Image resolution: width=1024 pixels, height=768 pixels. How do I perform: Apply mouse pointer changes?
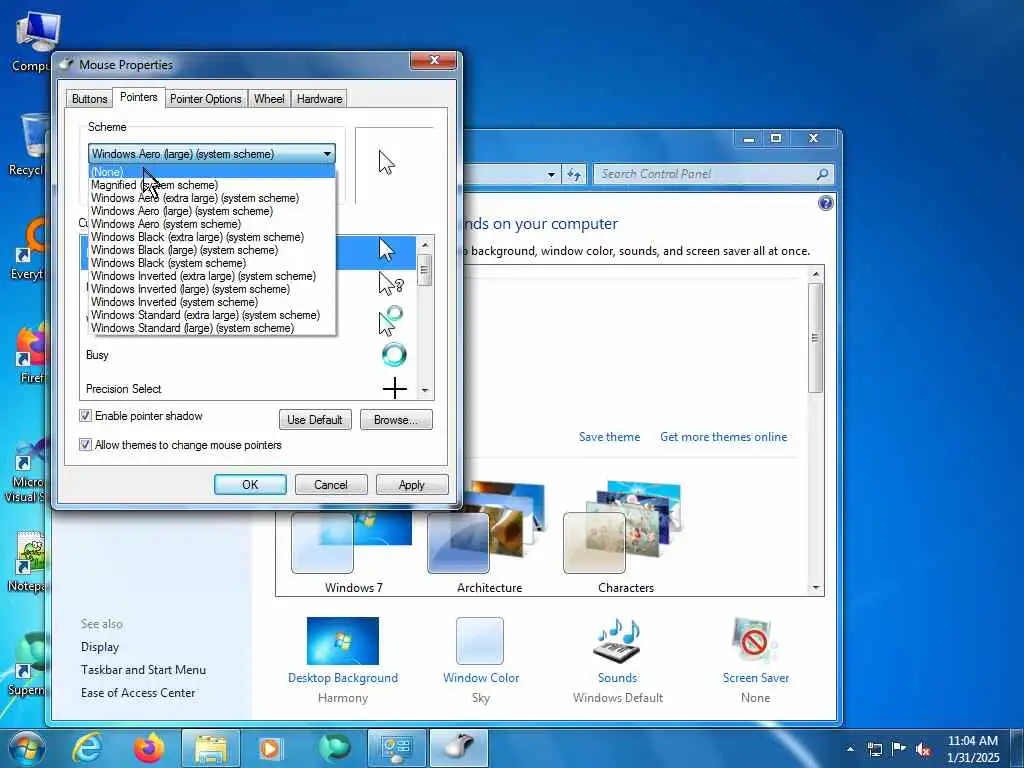(411, 485)
